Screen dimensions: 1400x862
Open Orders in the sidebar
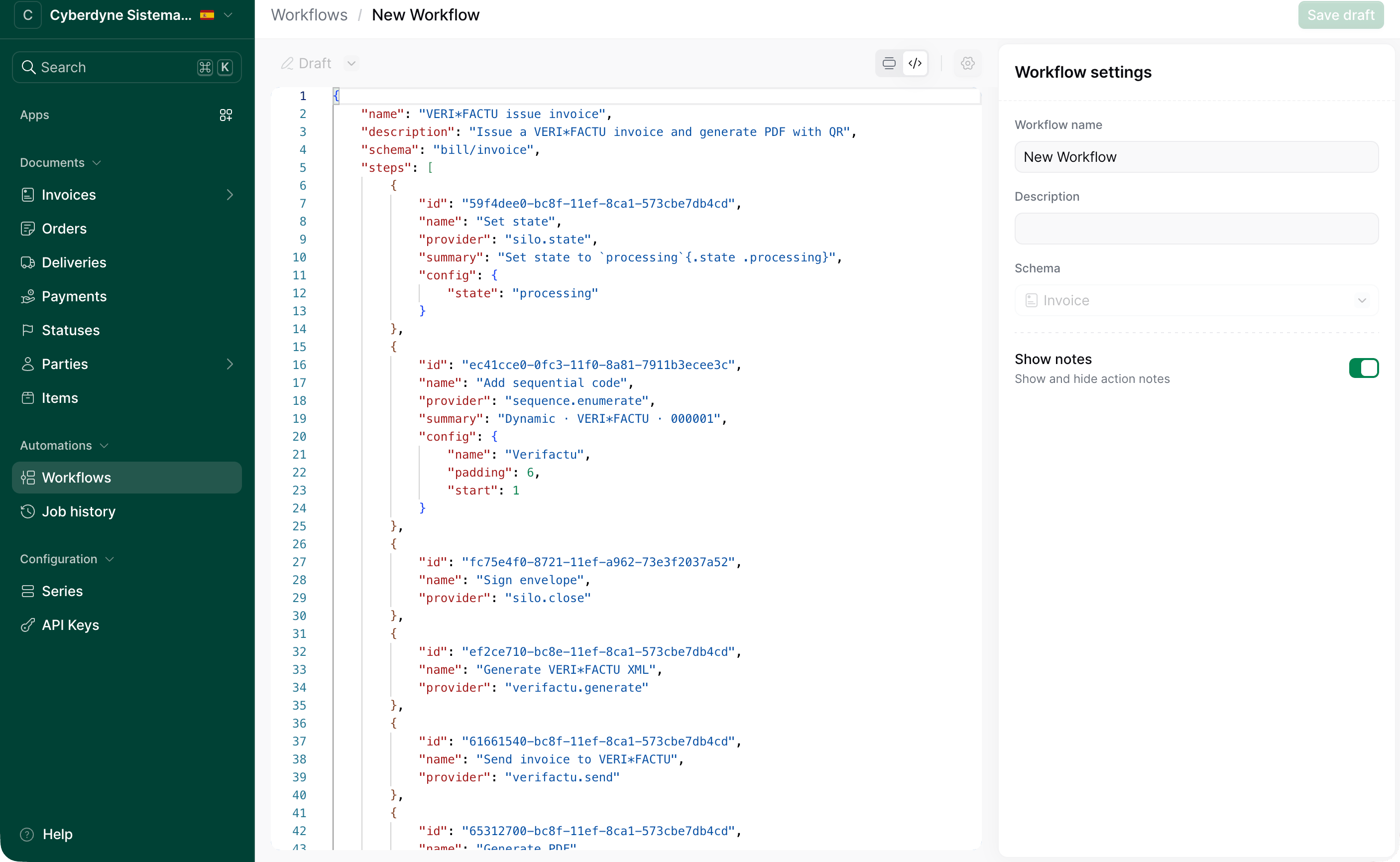click(x=127, y=229)
